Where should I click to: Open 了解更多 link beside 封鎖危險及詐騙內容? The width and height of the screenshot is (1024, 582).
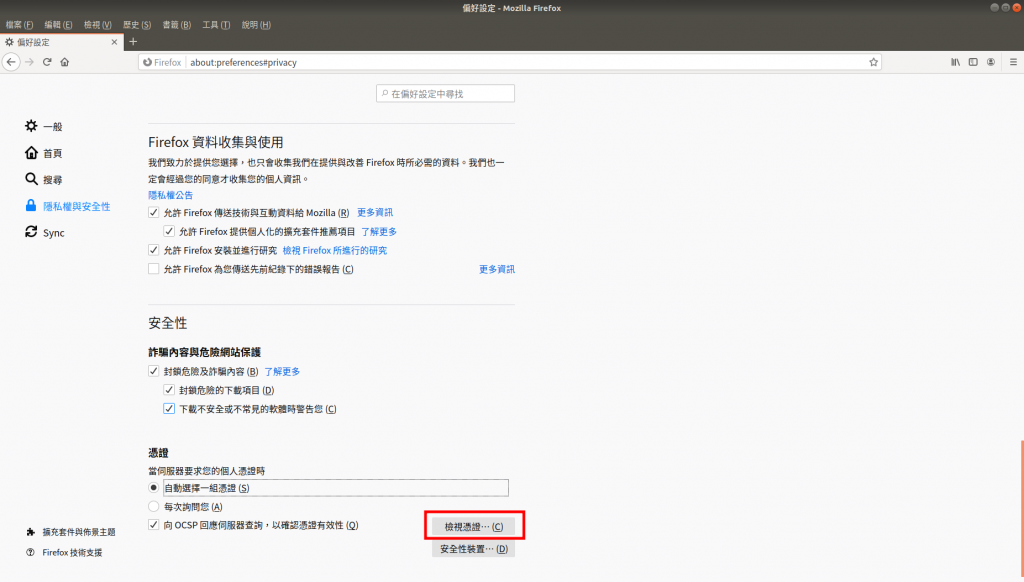click(x=282, y=371)
